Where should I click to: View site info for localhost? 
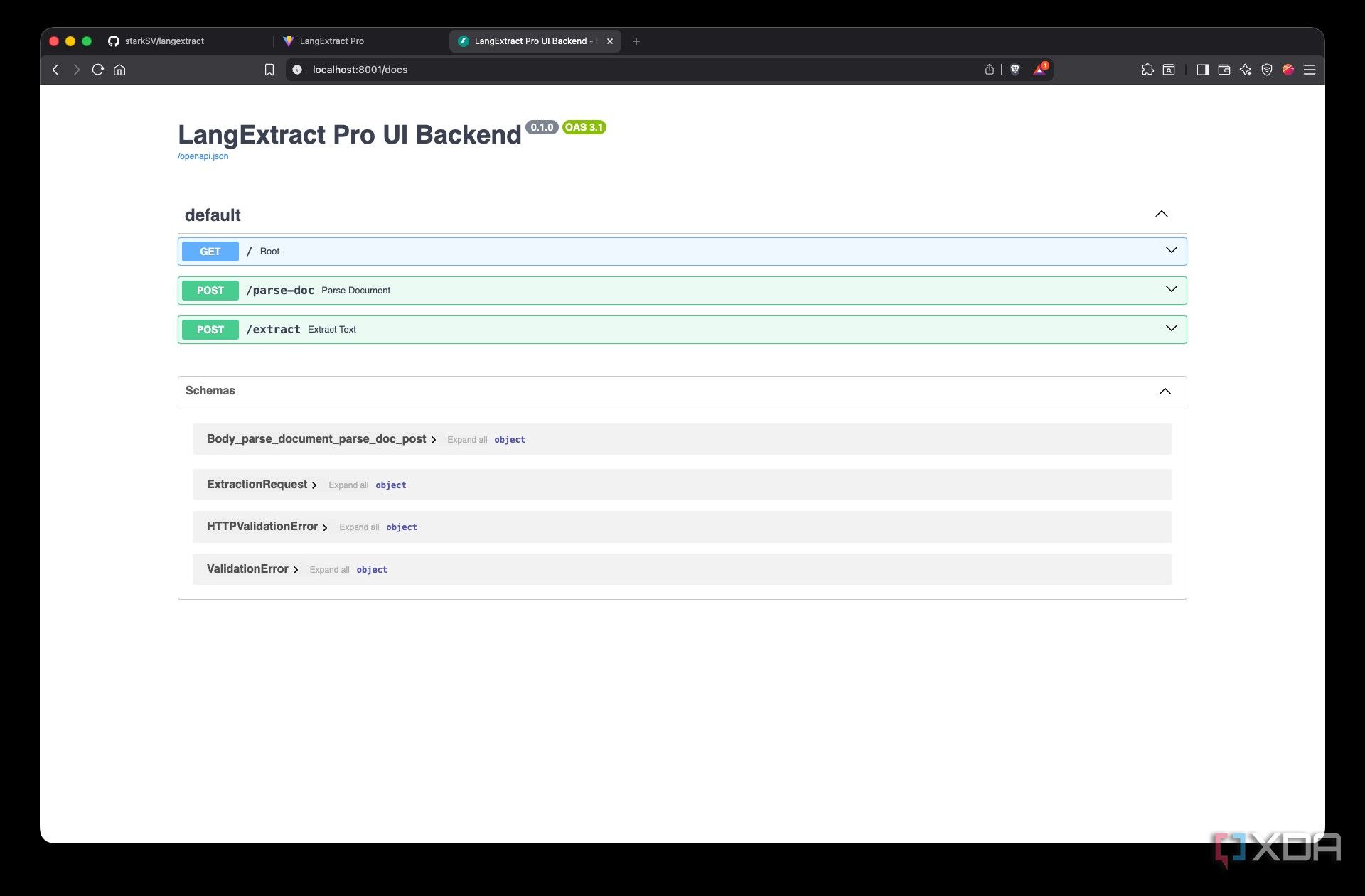click(297, 70)
